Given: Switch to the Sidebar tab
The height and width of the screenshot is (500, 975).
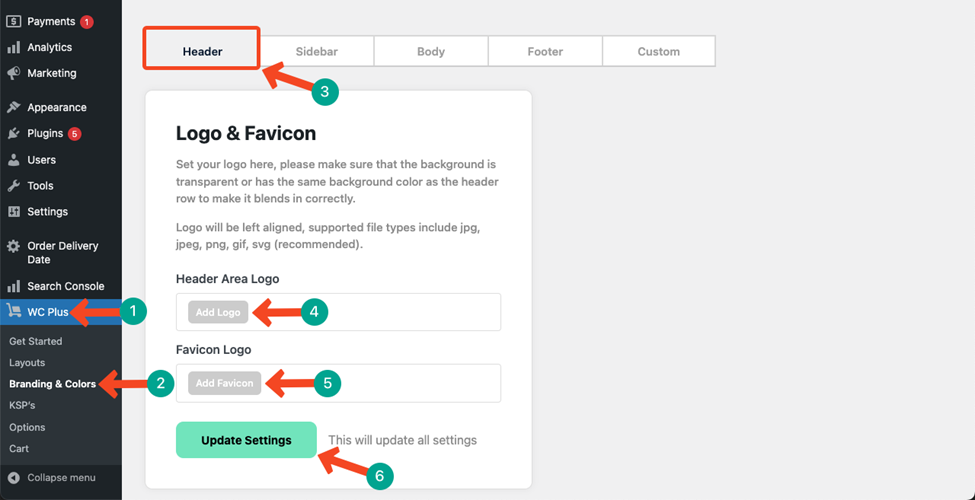Looking at the screenshot, I should (317, 52).
